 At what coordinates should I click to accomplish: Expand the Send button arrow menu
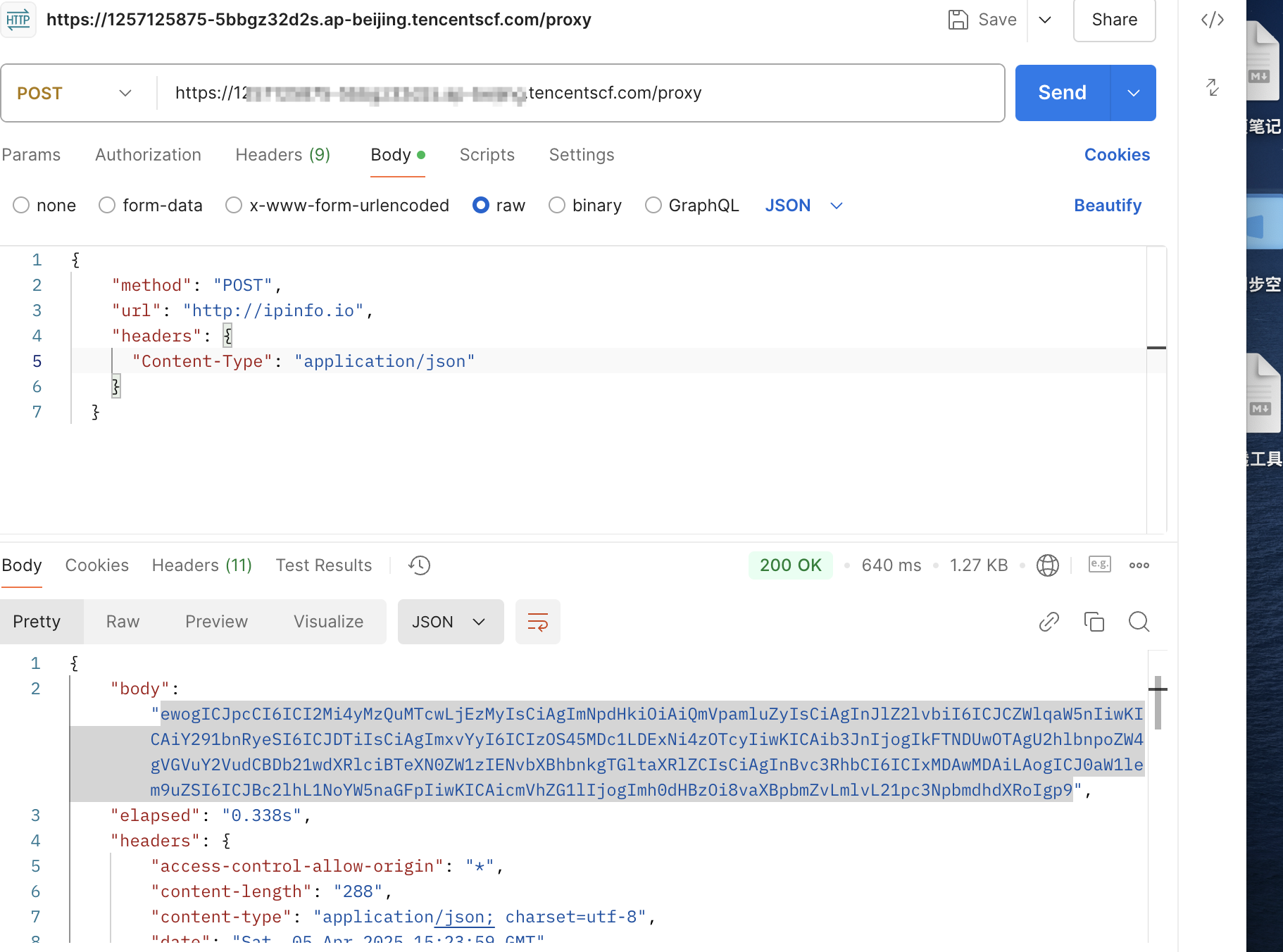coord(1133,93)
